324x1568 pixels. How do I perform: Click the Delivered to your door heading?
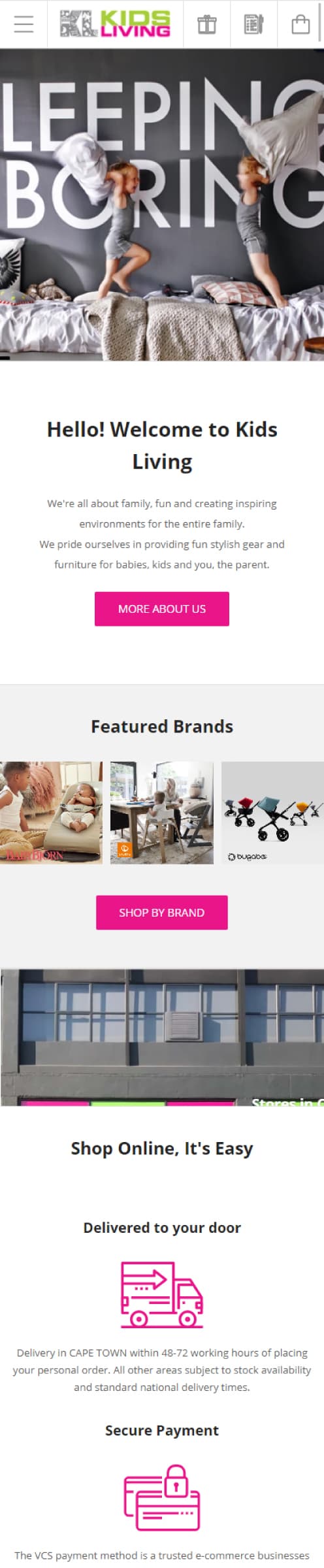point(162,1228)
